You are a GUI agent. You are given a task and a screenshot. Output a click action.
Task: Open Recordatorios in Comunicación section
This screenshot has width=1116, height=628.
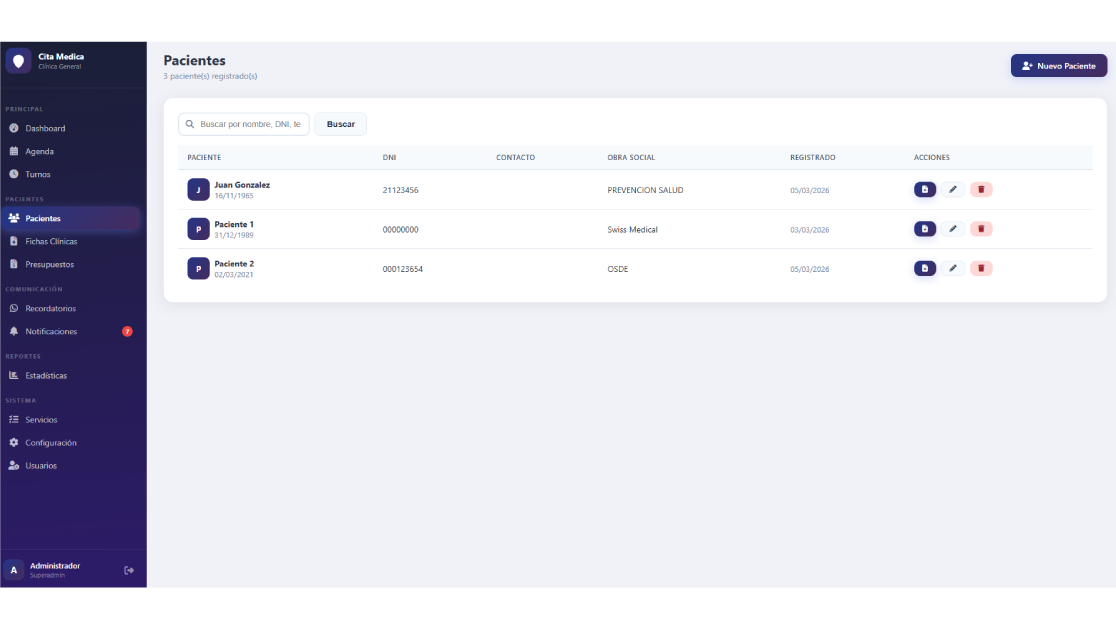coord(50,308)
